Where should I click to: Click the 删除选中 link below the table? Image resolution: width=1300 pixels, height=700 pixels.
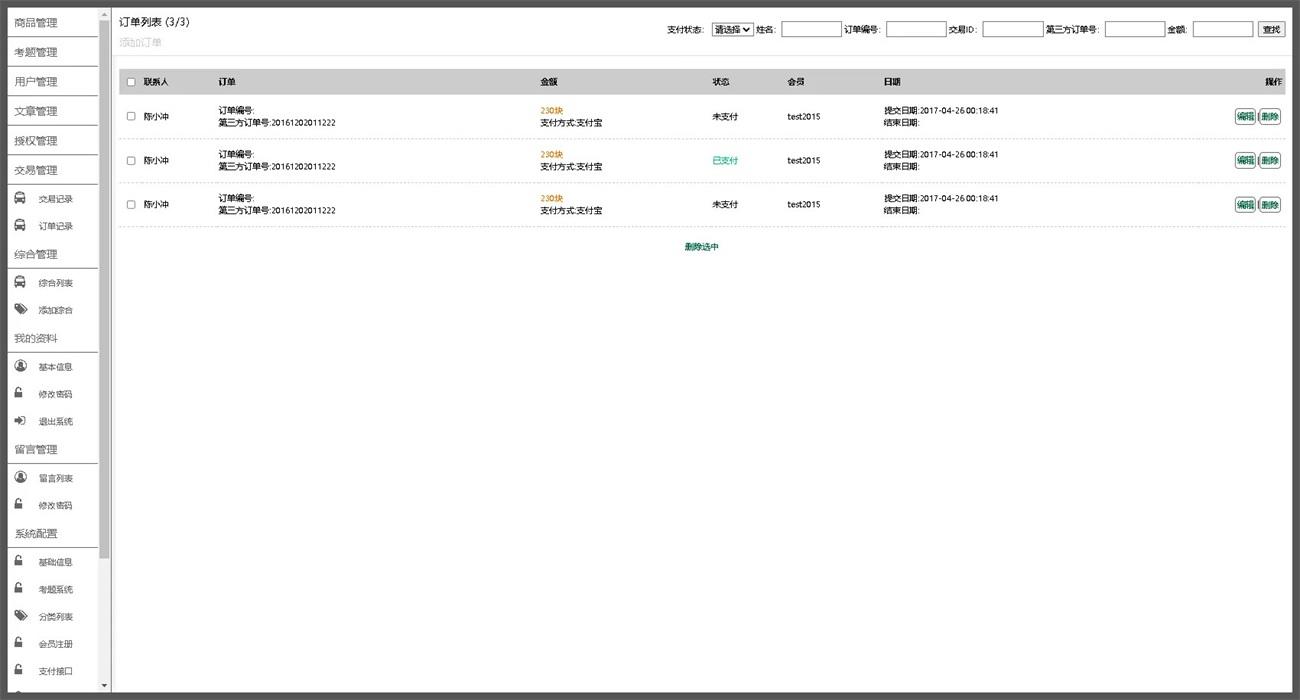[x=701, y=247]
